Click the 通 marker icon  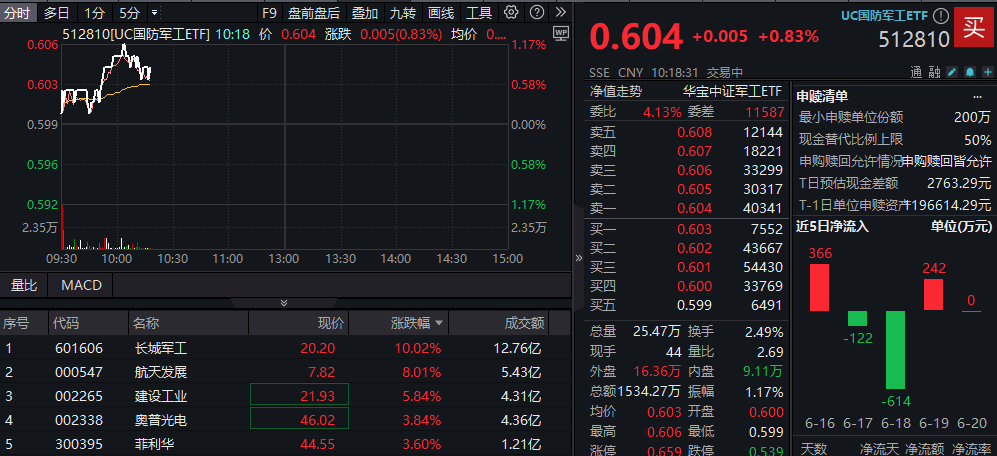click(x=916, y=73)
